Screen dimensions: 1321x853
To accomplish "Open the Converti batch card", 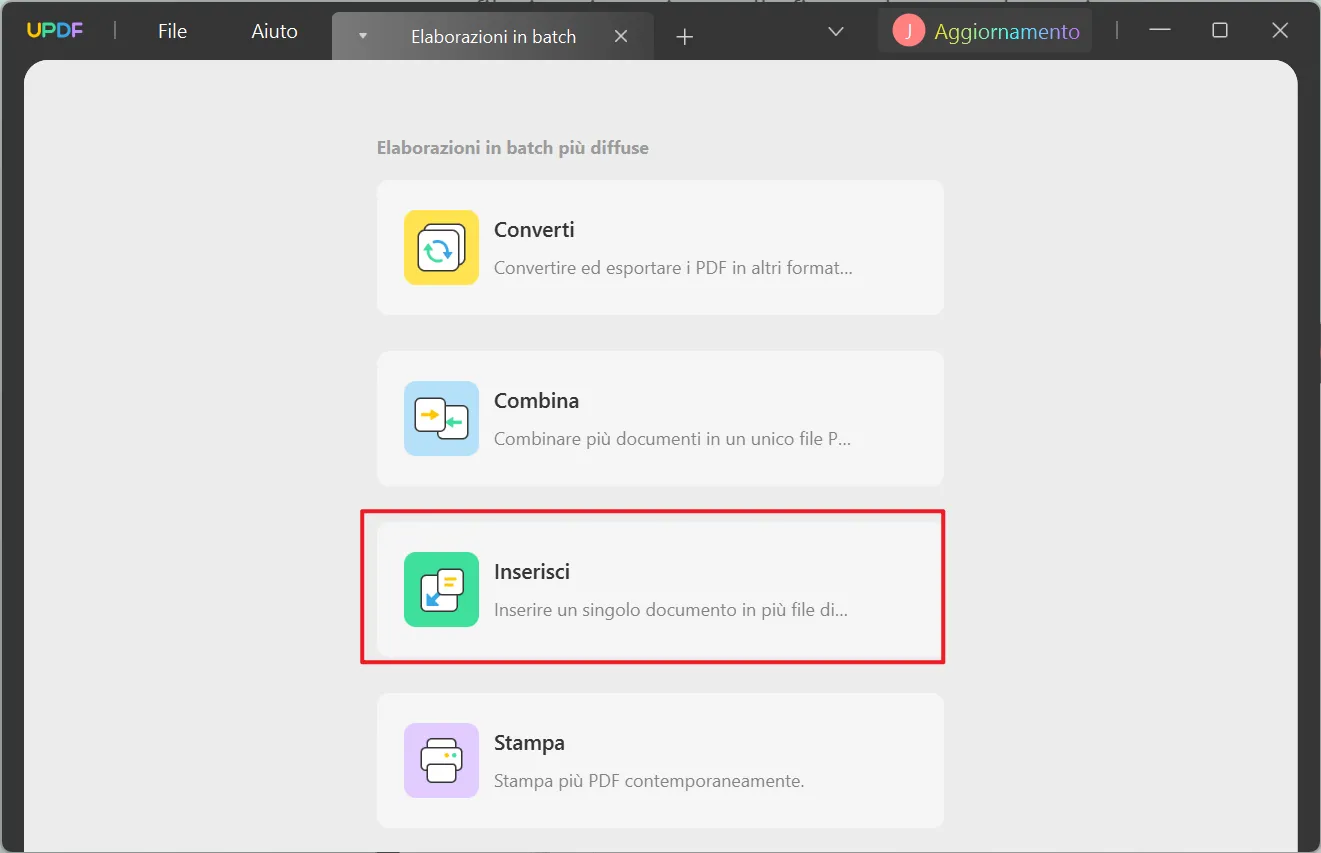I will pos(660,247).
